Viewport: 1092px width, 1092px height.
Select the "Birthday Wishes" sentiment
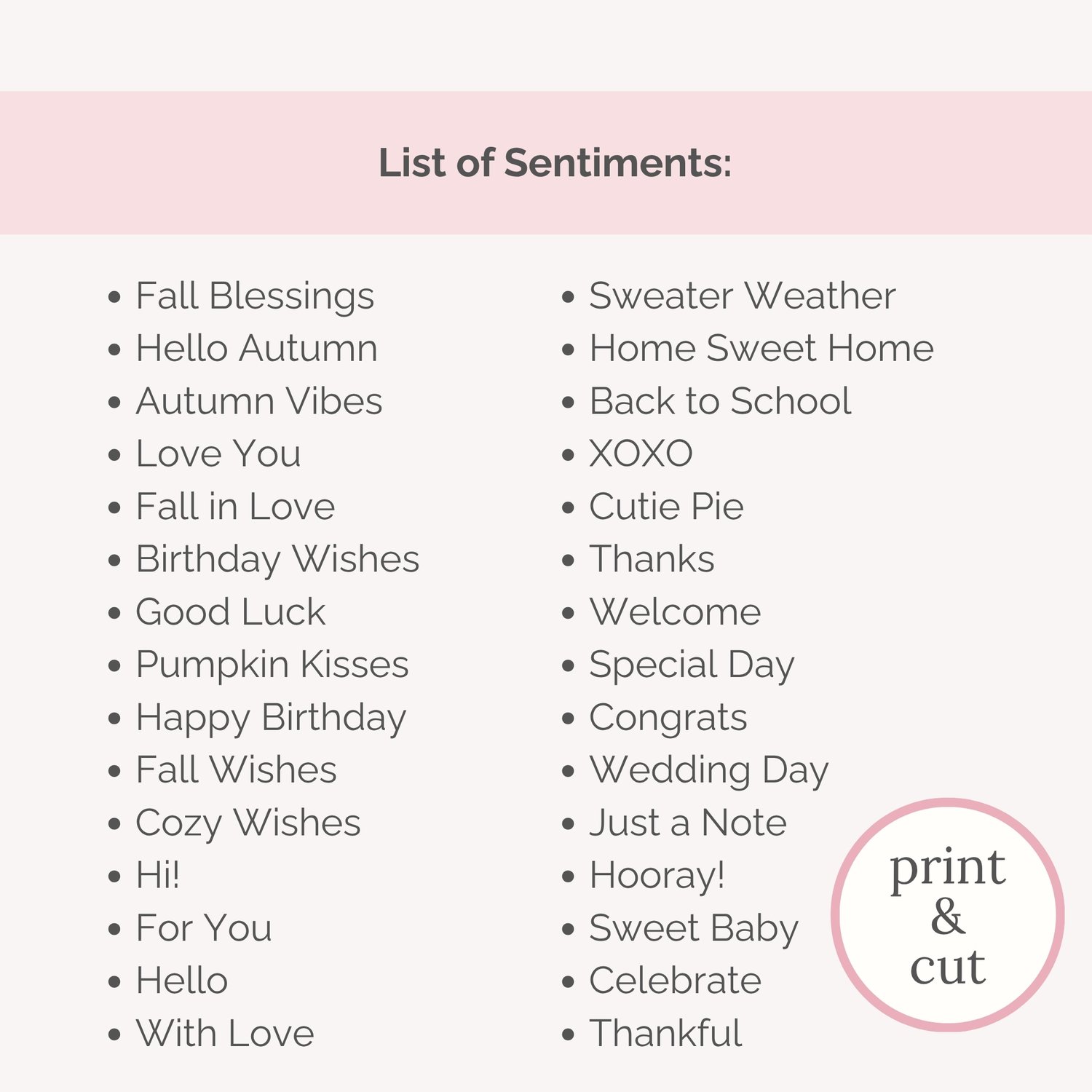(277, 560)
